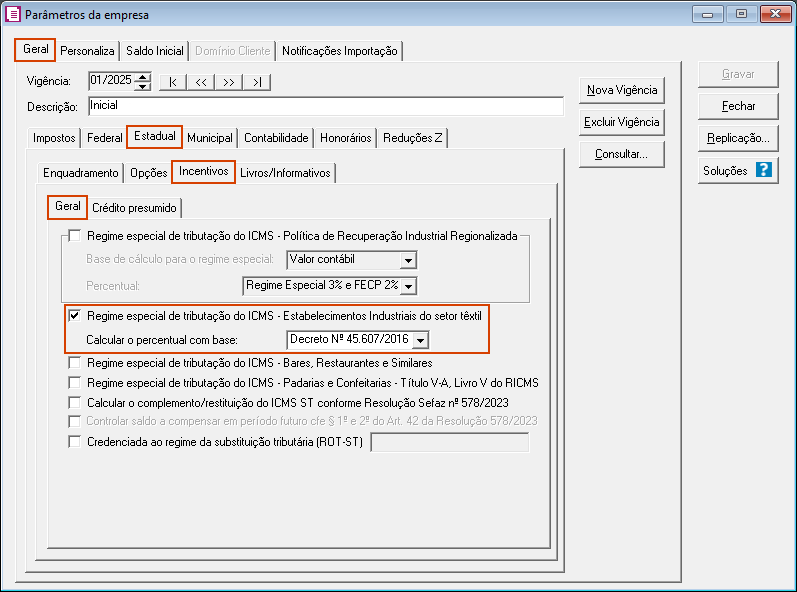Click the Soluções help question mark icon
Image resolution: width=797 pixels, height=592 pixels.
(x=764, y=170)
